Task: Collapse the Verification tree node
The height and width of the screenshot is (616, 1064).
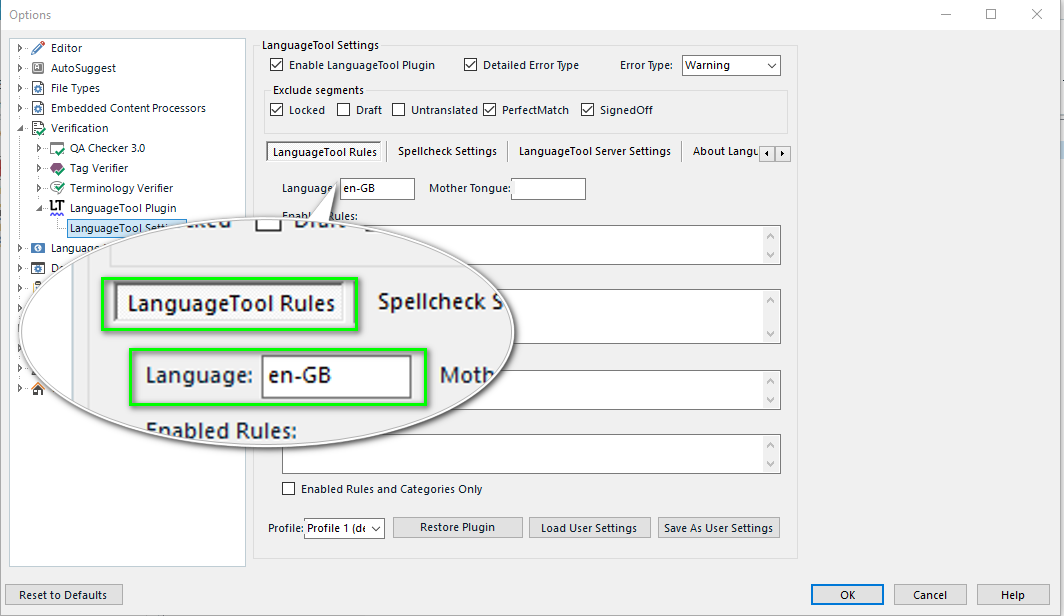Action: point(20,128)
